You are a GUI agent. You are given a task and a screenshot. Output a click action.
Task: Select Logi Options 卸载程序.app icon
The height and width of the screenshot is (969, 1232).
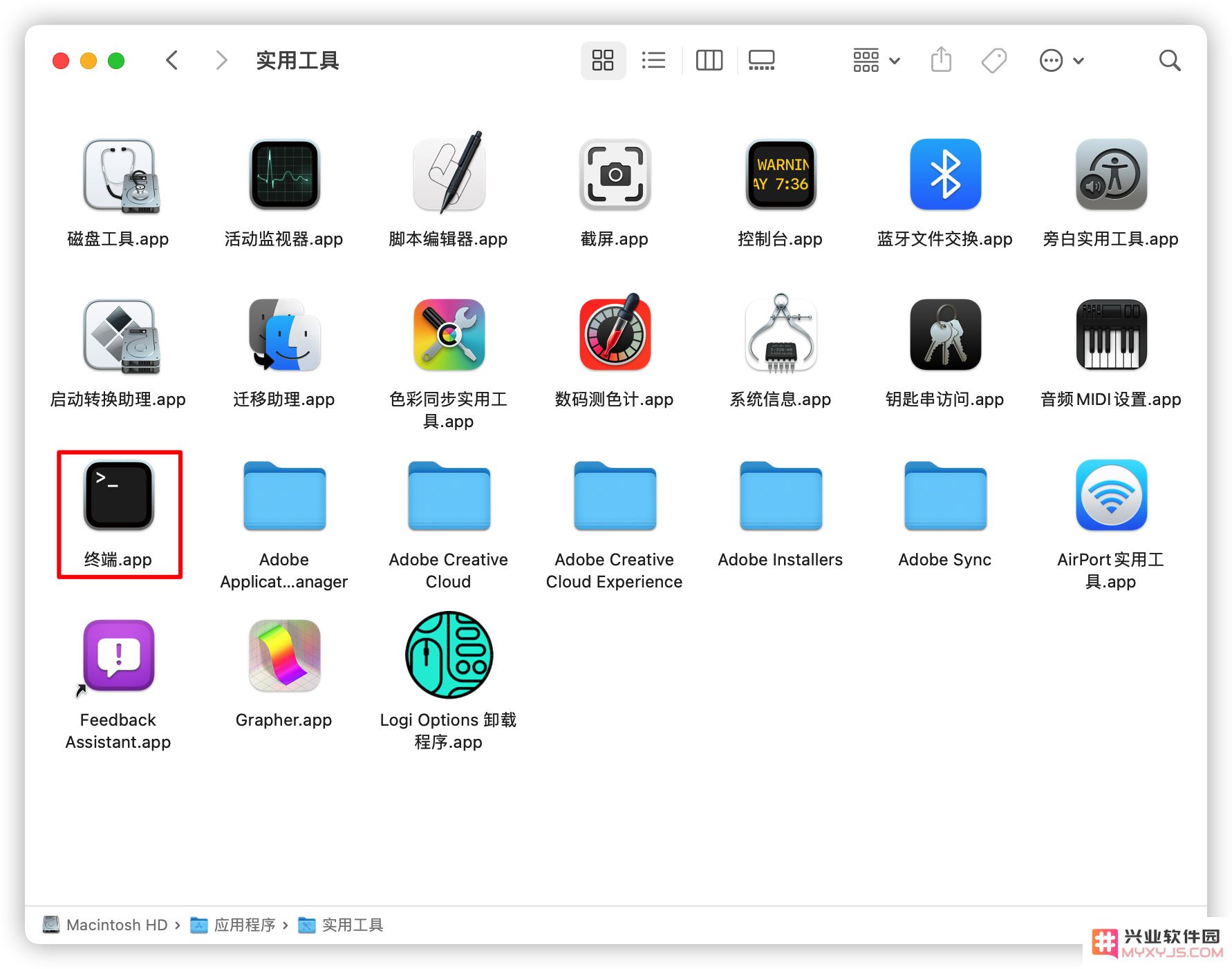(449, 655)
